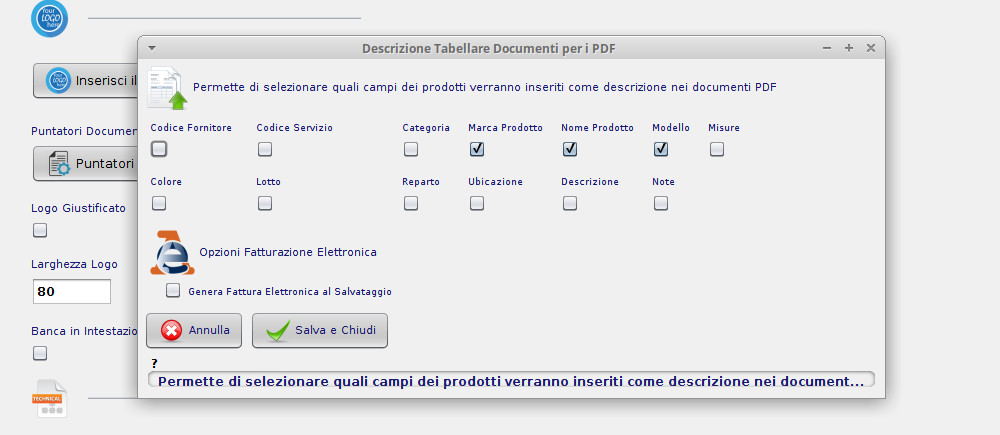Enable Genera Fattura Elettronica al Salvataggio
The image size is (1000, 435).
tap(173, 291)
